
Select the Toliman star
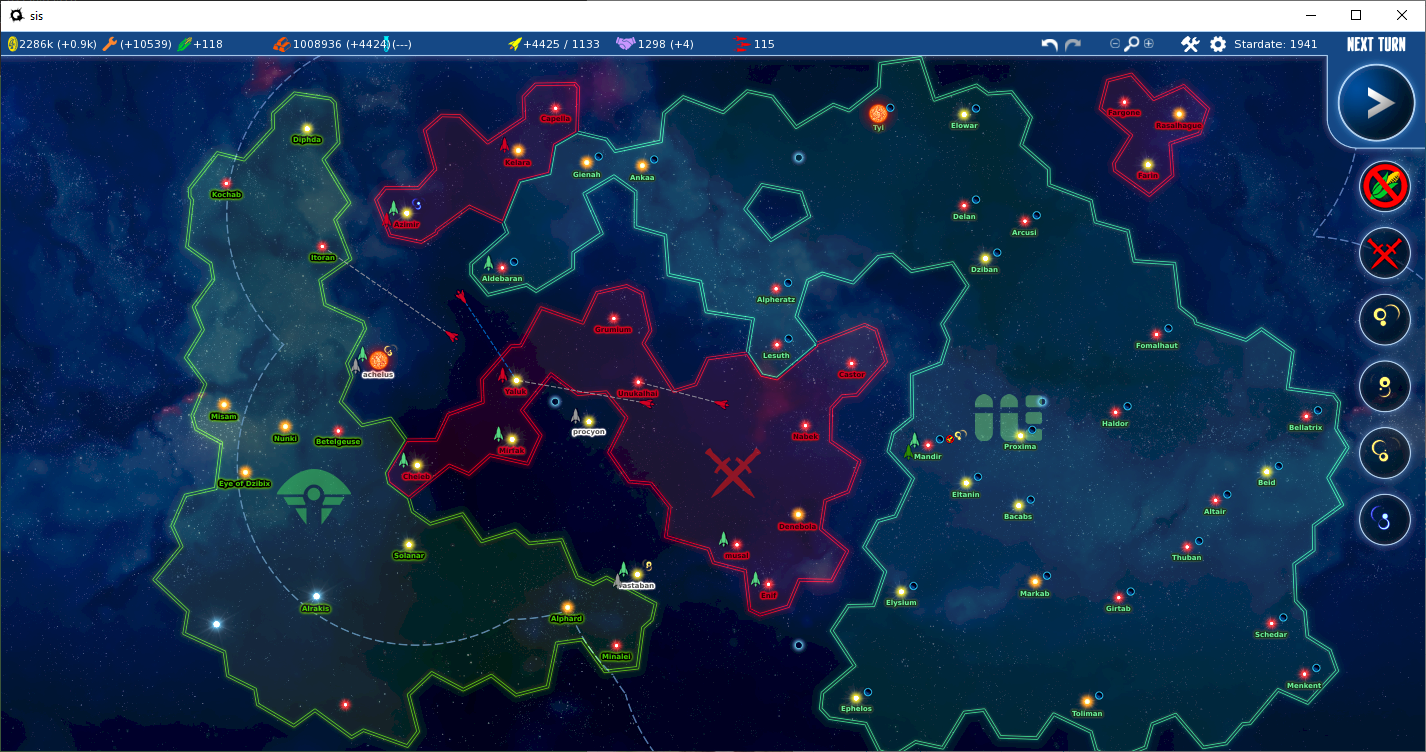pyautogui.click(x=1087, y=702)
